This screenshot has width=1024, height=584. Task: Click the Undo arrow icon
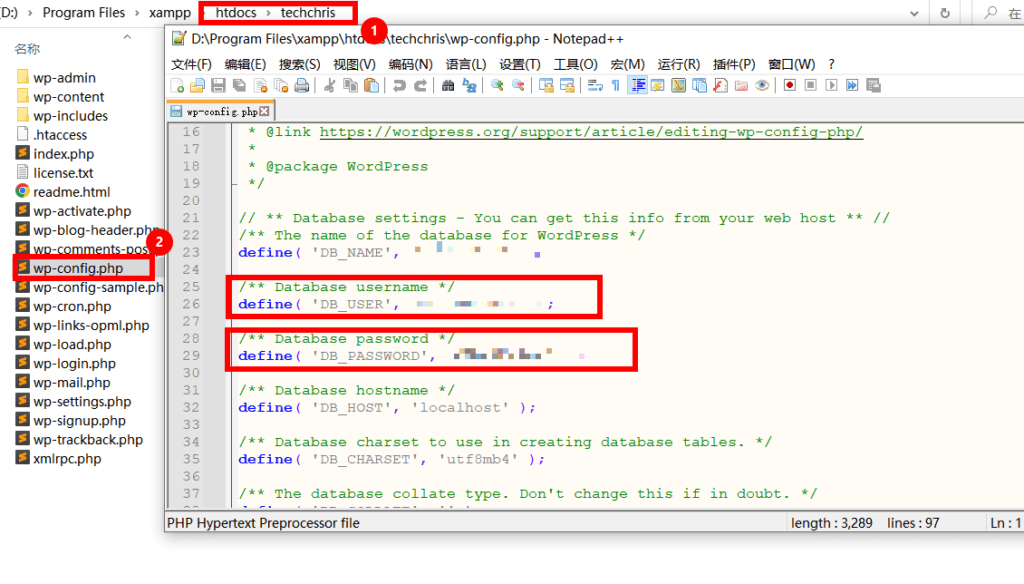click(399, 86)
